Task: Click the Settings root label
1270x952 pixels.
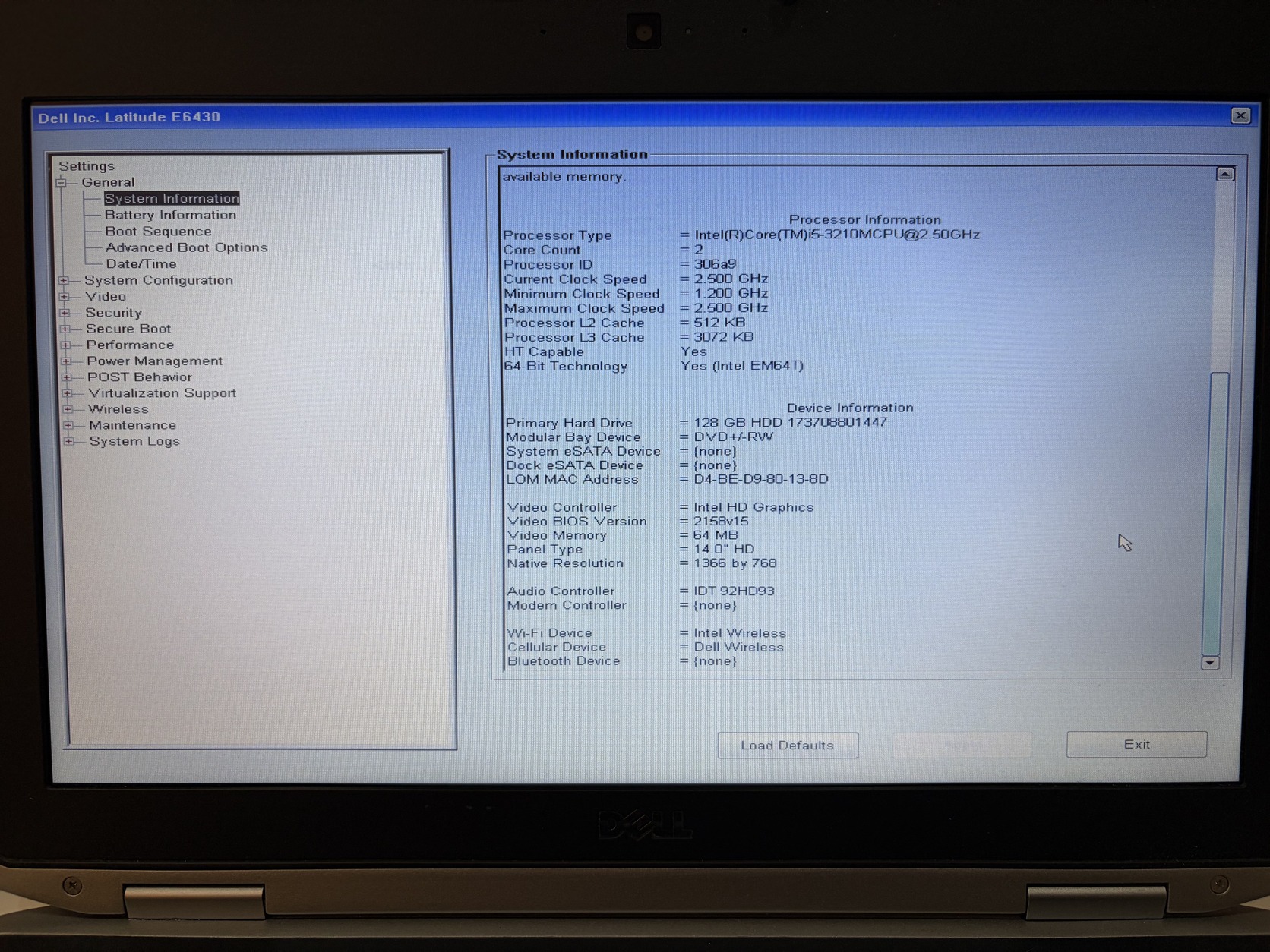Action: [87, 166]
